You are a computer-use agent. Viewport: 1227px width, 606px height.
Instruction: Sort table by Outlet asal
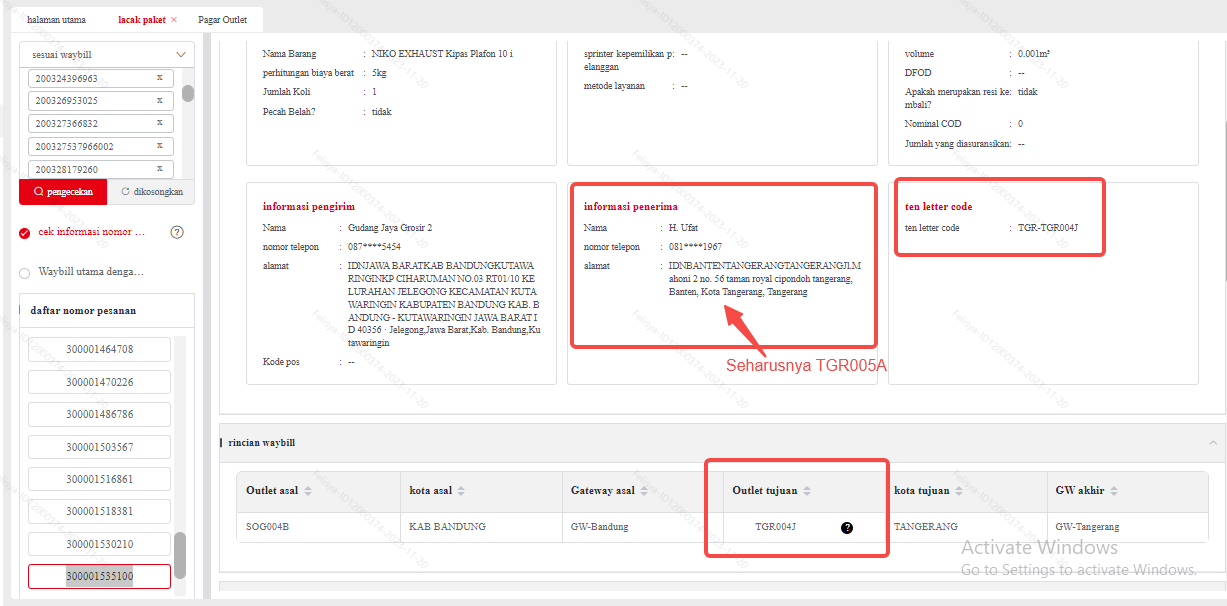click(x=308, y=491)
